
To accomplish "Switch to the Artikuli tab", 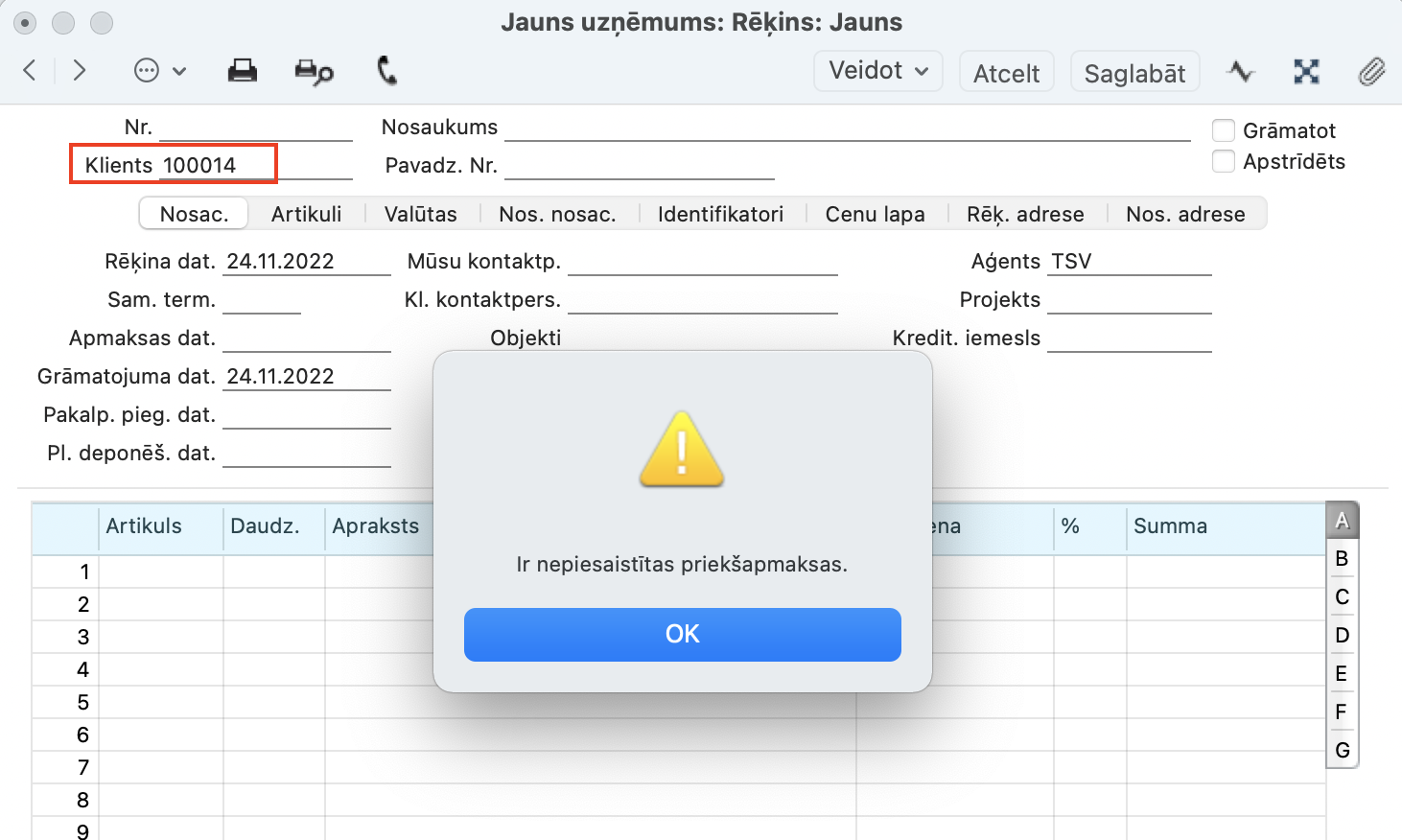I will (x=306, y=214).
